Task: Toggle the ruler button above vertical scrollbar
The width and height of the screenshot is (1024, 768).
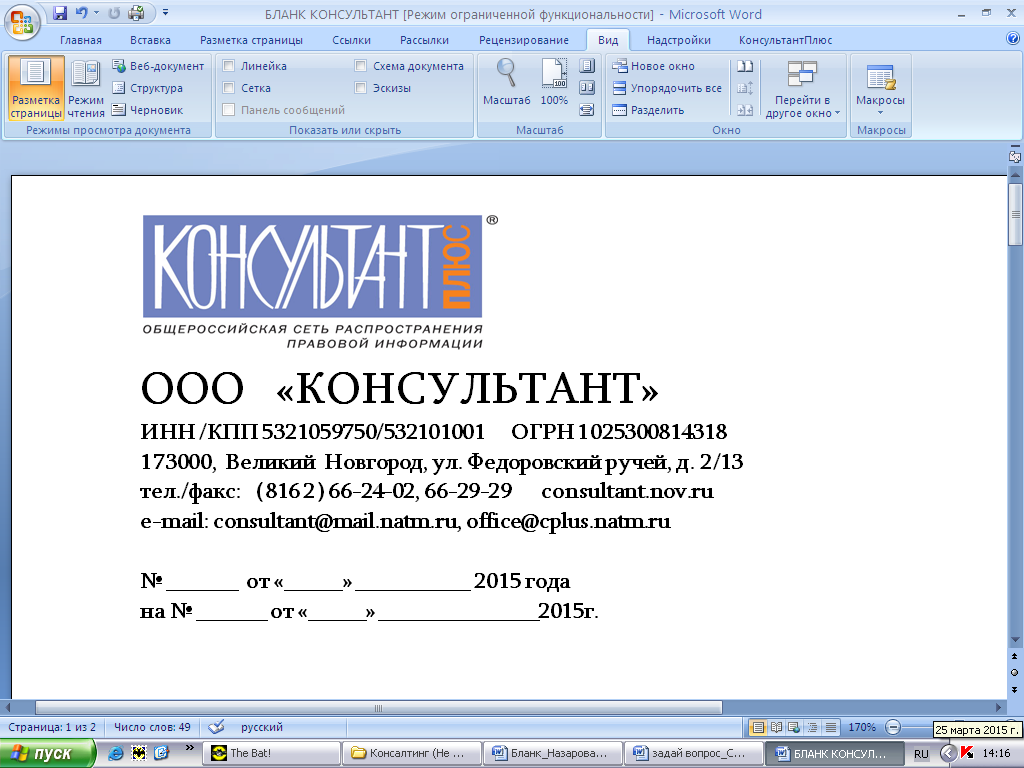Action: point(1014,157)
